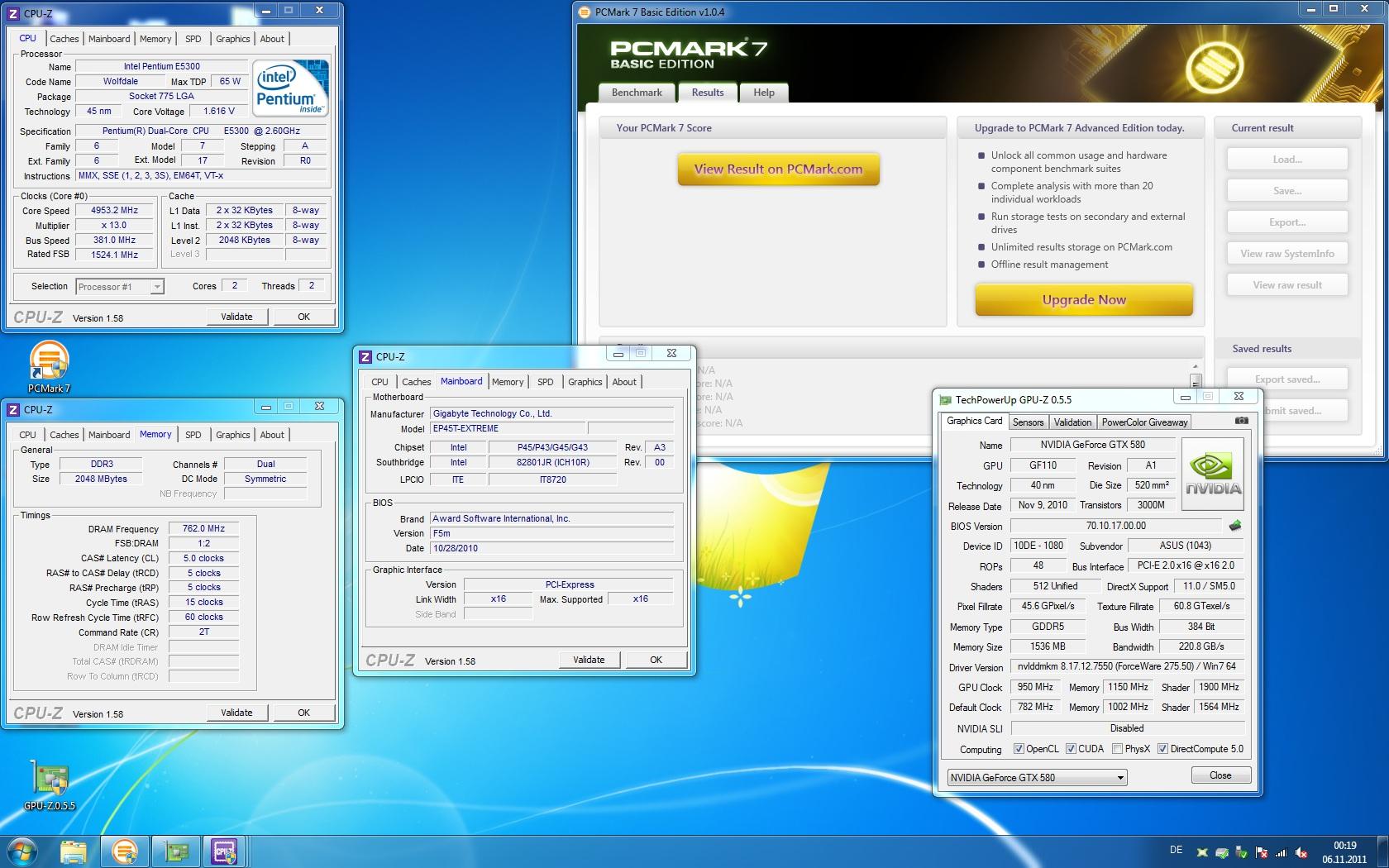Click the GPU Clock value 950 MHz
This screenshot has height=868, width=1389.
[x=1034, y=687]
